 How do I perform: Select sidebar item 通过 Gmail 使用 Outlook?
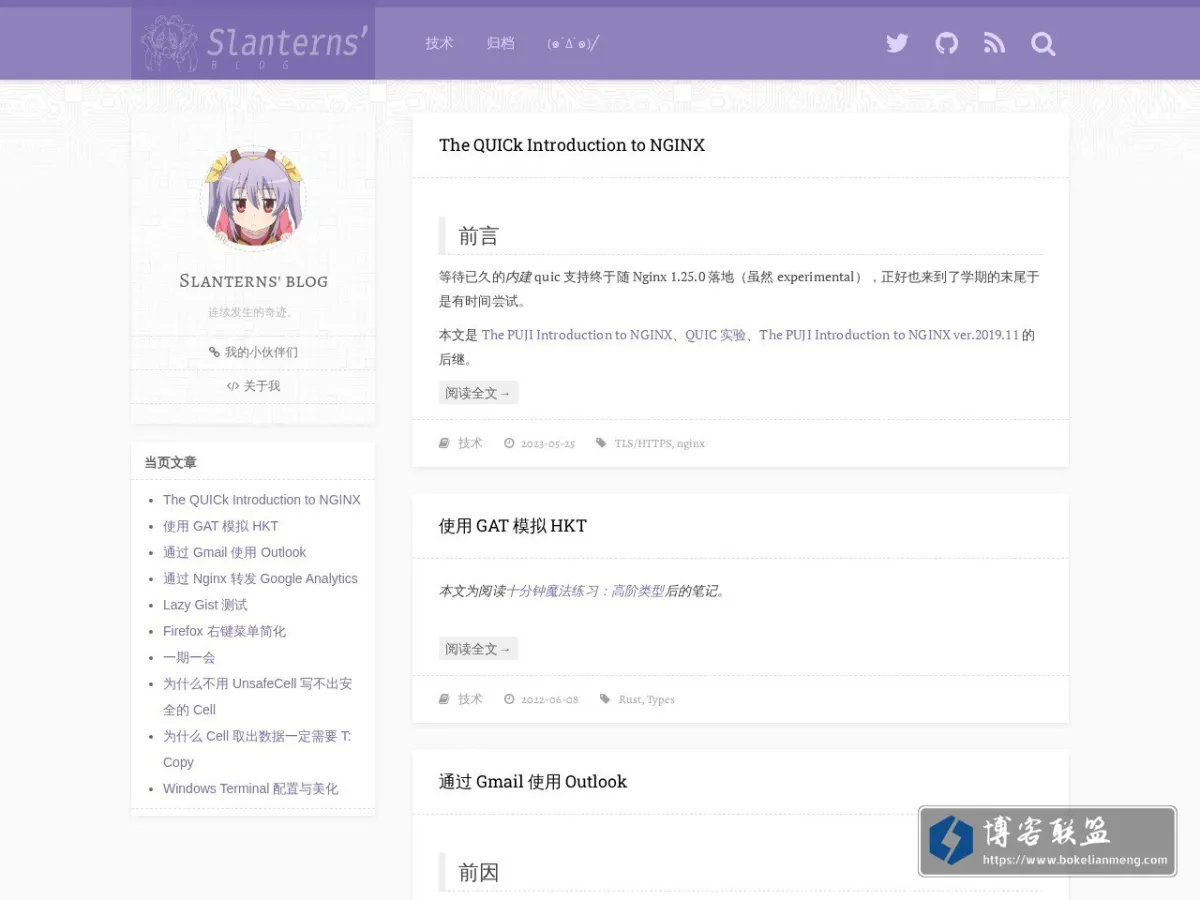click(x=235, y=552)
